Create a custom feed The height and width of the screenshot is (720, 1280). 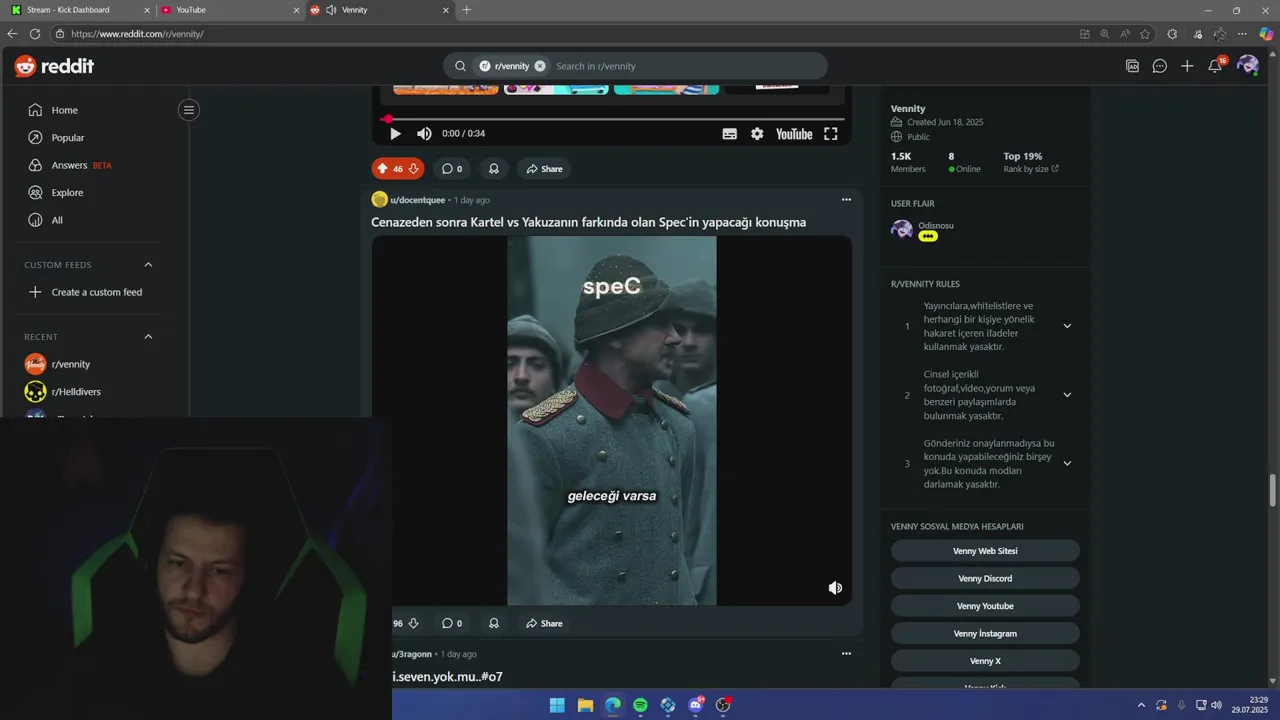coord(96,292)
